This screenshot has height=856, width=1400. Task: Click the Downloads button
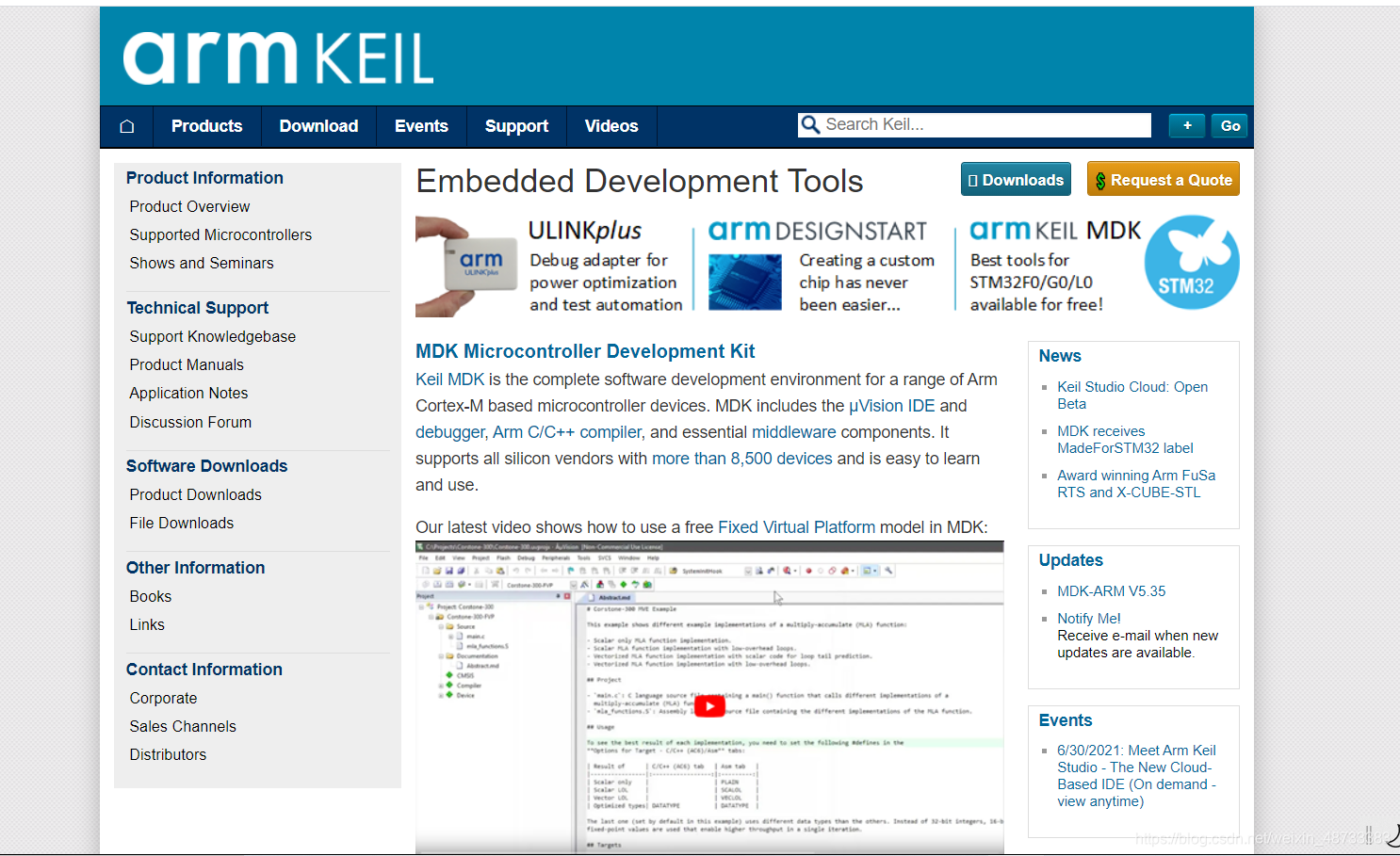1016,180
